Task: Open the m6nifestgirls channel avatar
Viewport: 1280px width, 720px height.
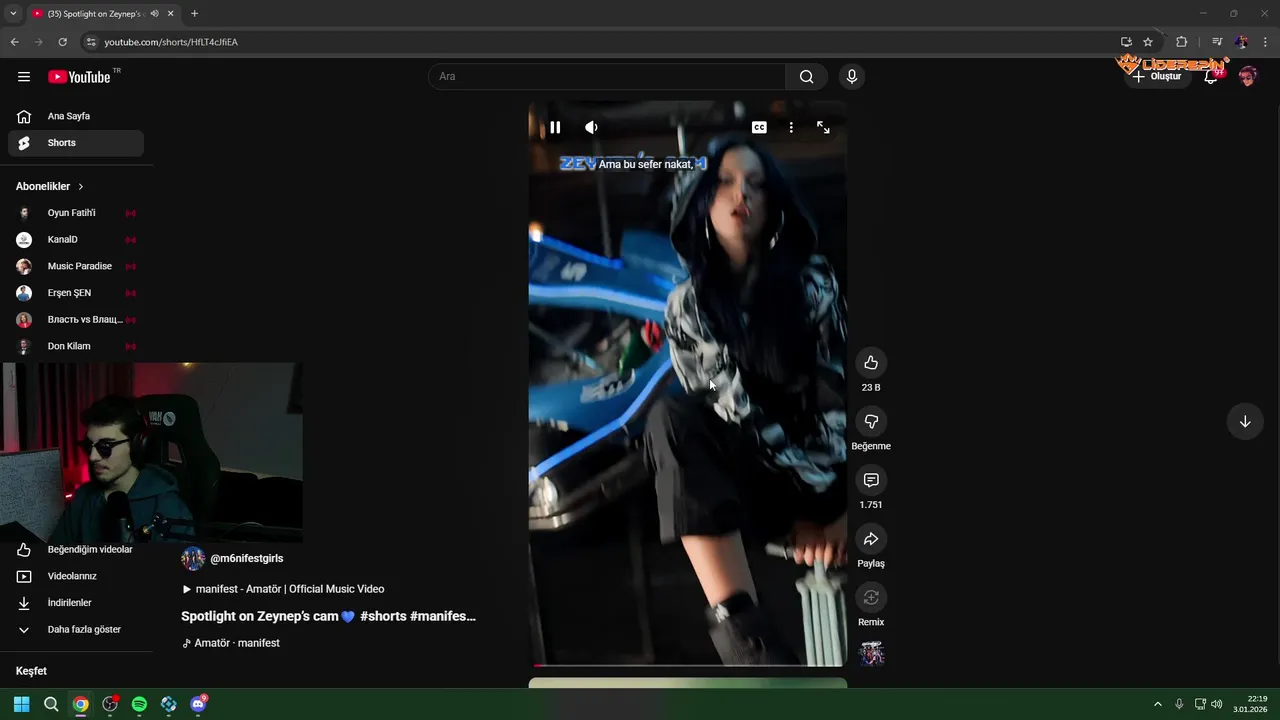Action: point(193,559)
